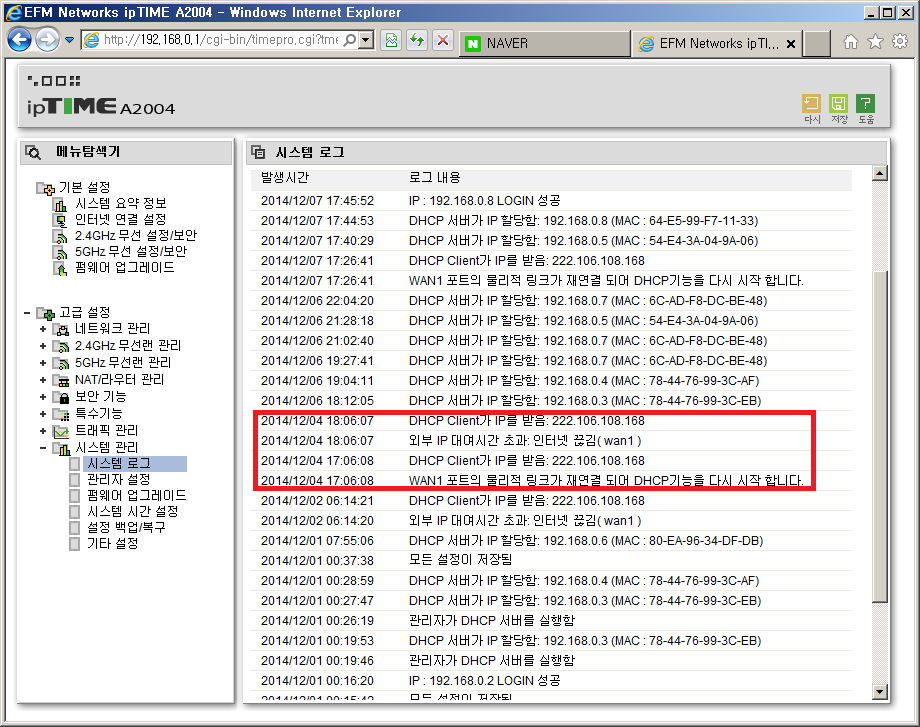Open 시스템 시간 설정 menu item

coord(133,512)
